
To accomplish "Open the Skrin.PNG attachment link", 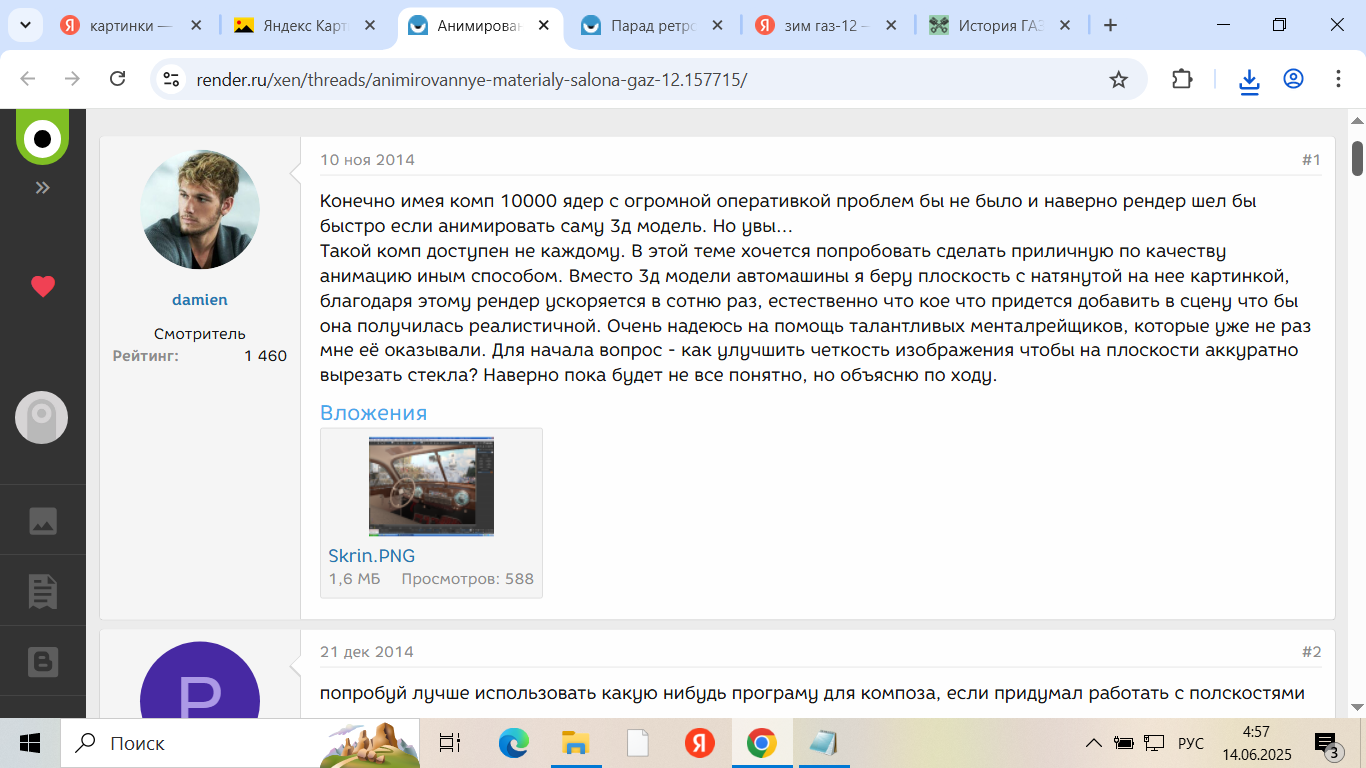I will click(371, 556).
